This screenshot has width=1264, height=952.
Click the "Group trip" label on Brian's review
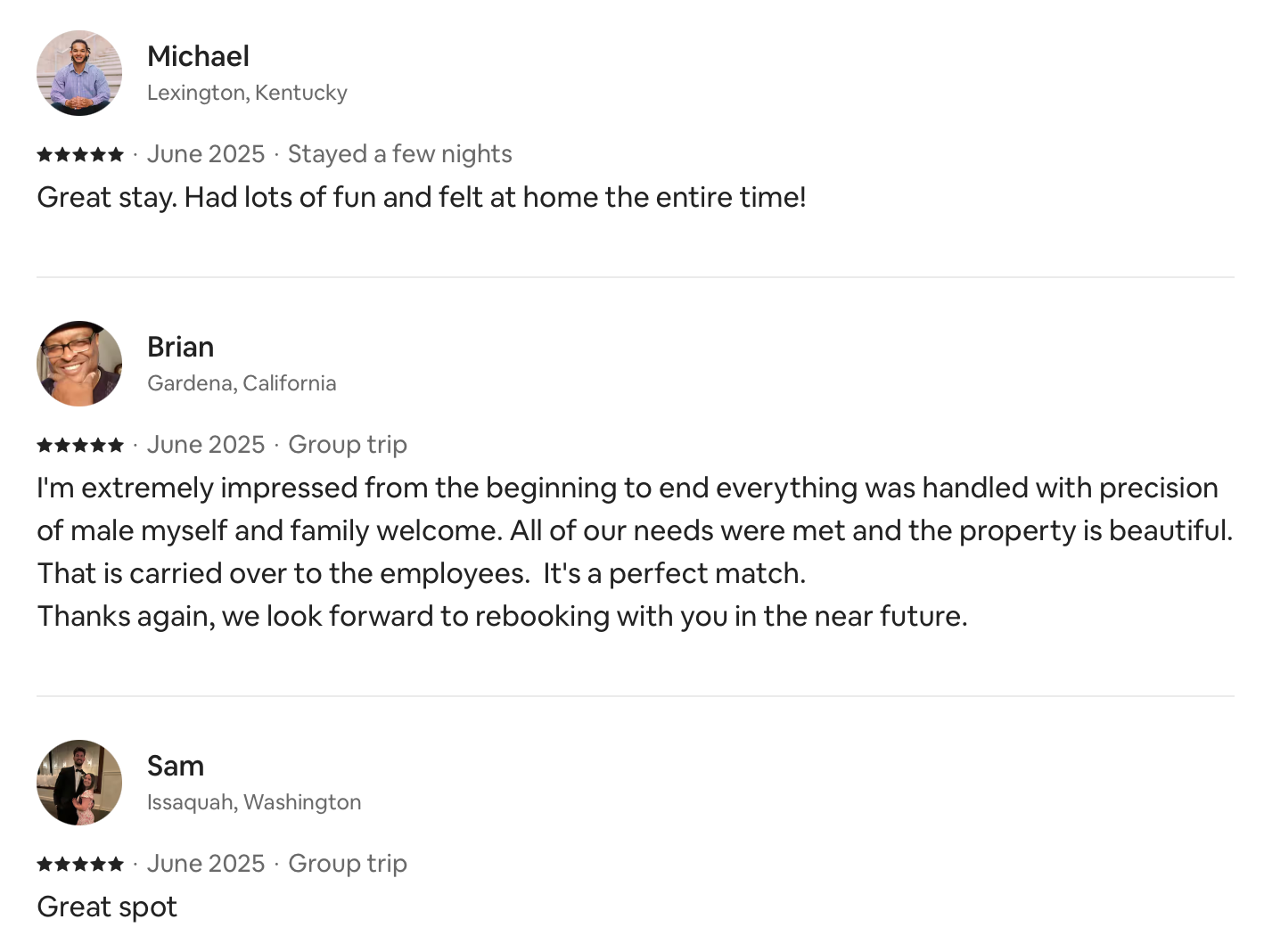point(348,445)
